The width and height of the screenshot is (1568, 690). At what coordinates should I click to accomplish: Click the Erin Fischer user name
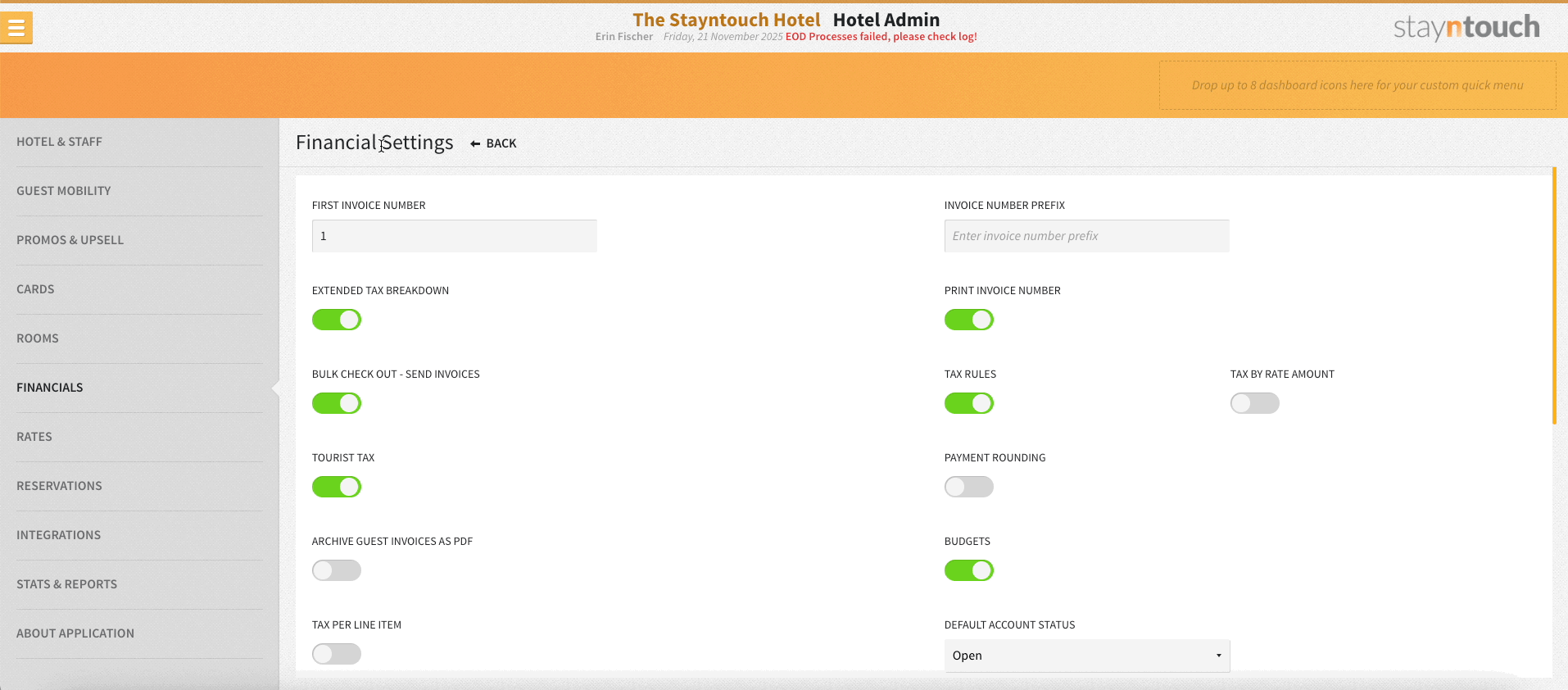coord(624,37)
